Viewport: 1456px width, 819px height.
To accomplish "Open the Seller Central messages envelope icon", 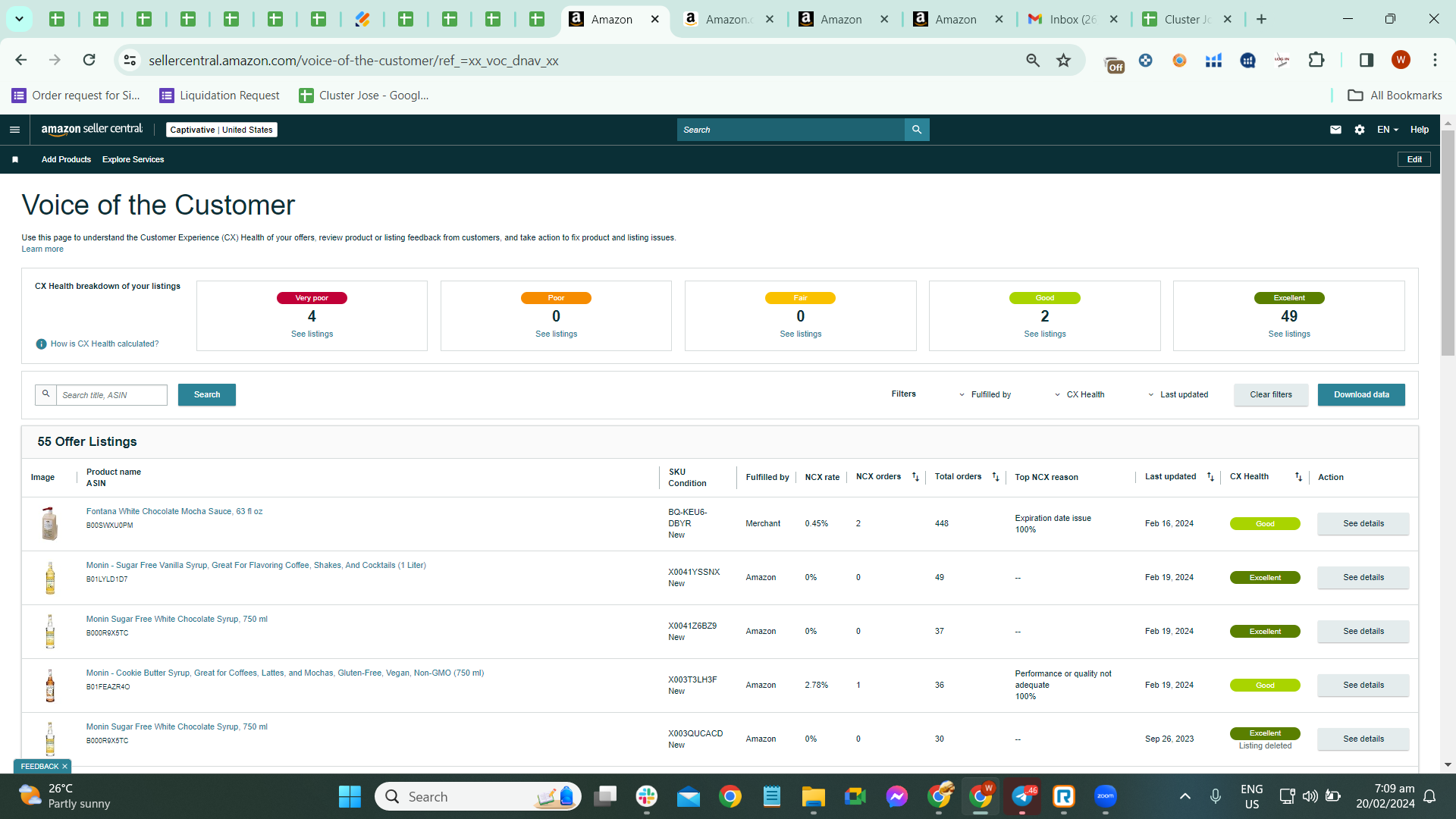I will pyautogui.click(x=1335, y=130).
